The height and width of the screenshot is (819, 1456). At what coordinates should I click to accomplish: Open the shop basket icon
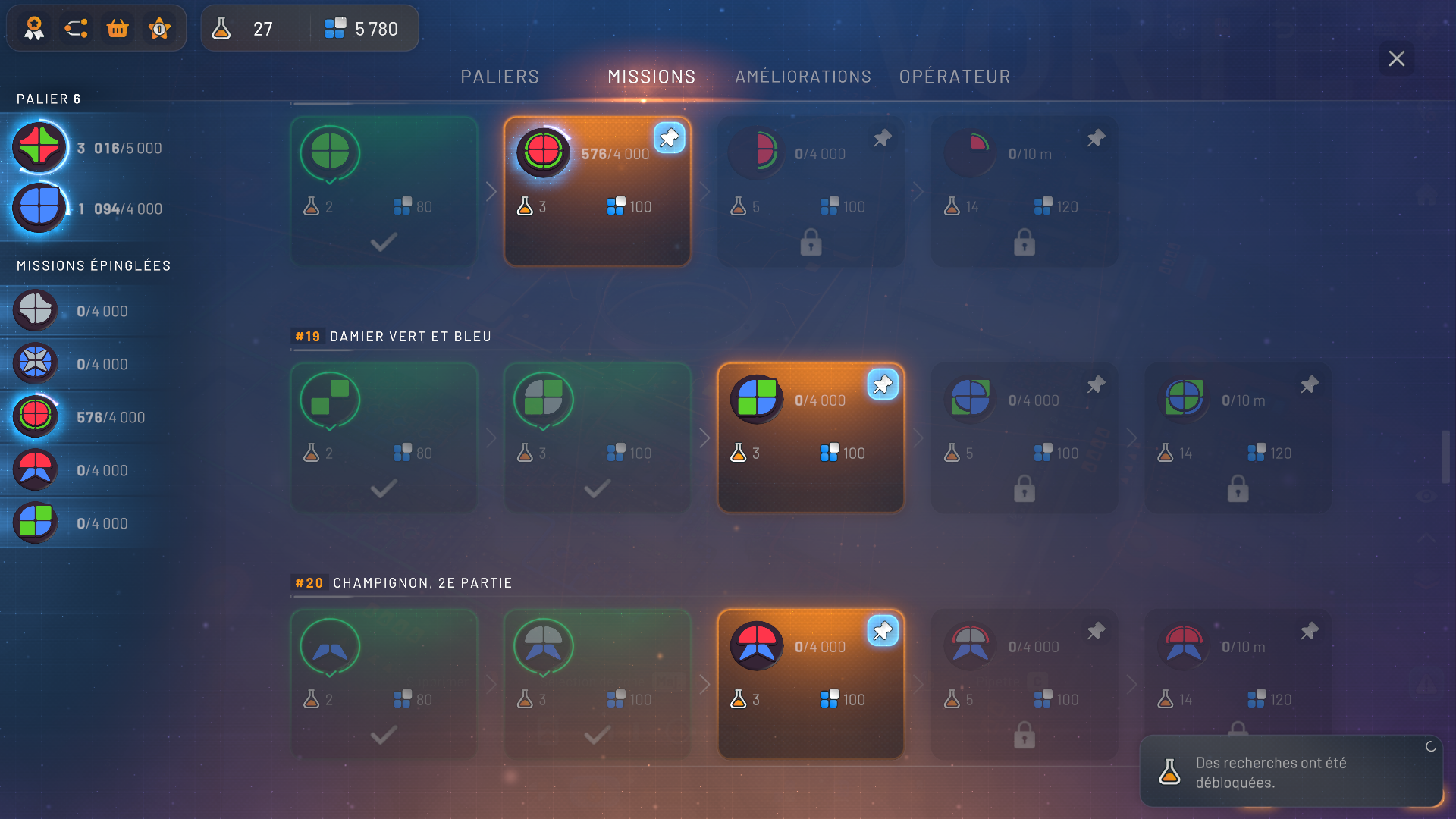click(x=118, y=29)
